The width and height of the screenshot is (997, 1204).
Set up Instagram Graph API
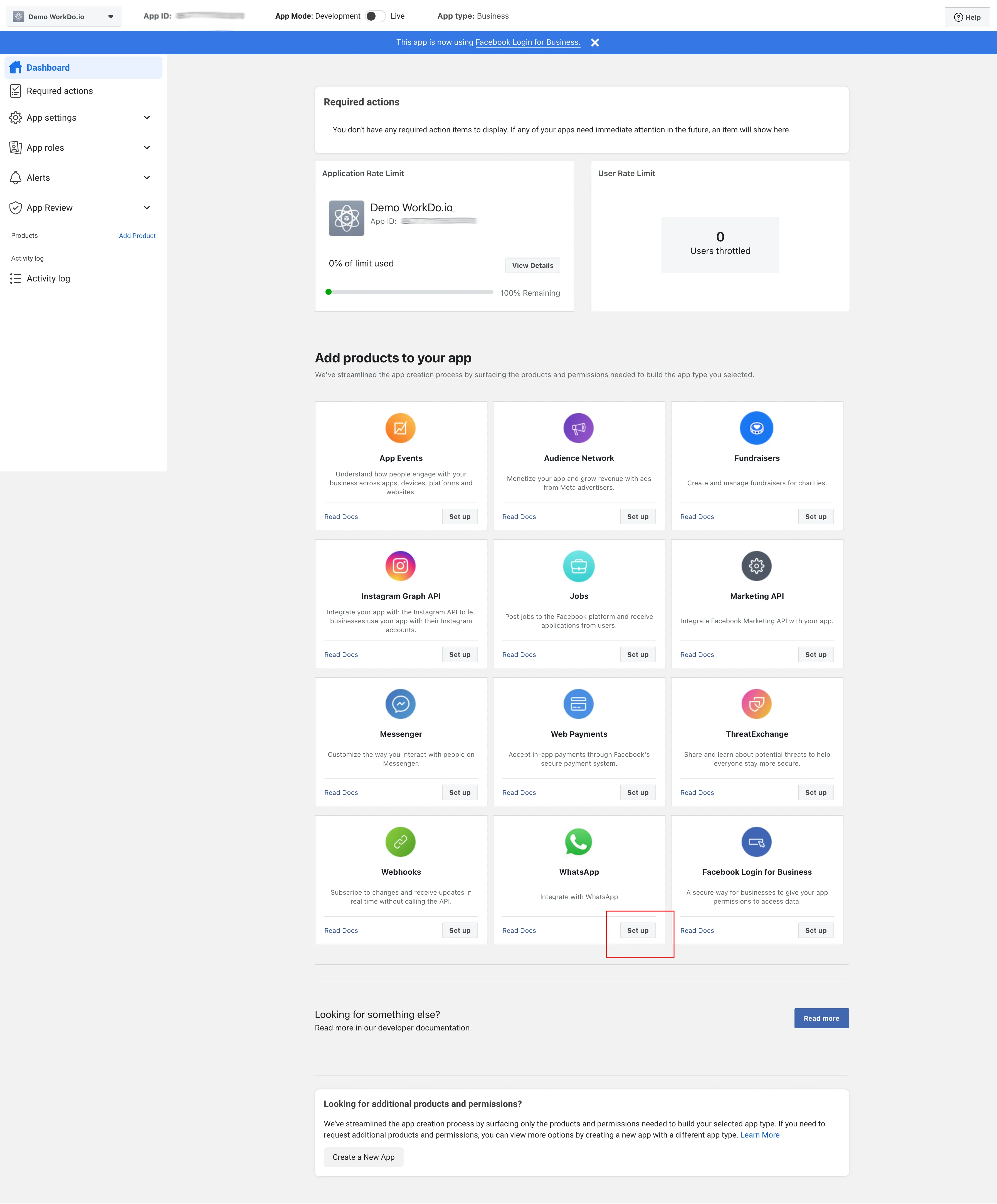(x=460, y=655)
